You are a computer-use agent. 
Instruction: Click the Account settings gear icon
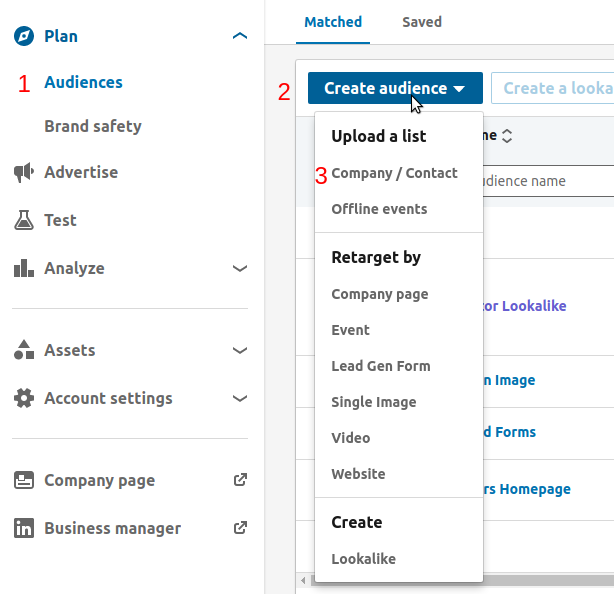click(x=24, y=399)
